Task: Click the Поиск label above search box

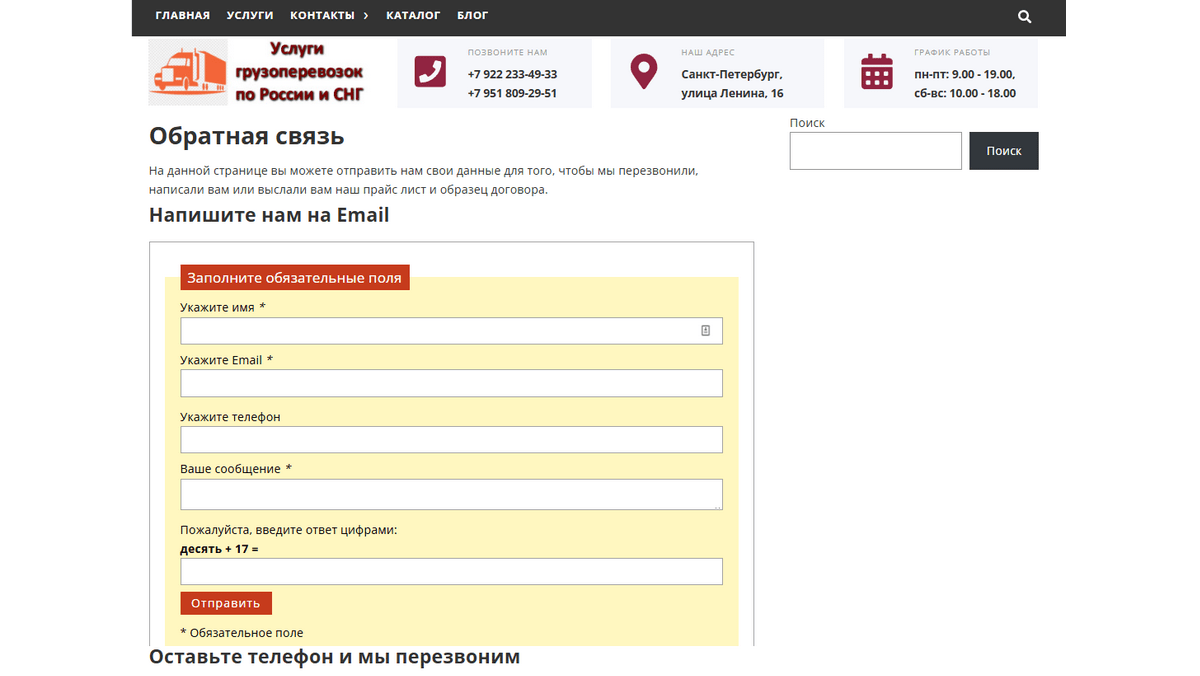Action: (807, 123)
